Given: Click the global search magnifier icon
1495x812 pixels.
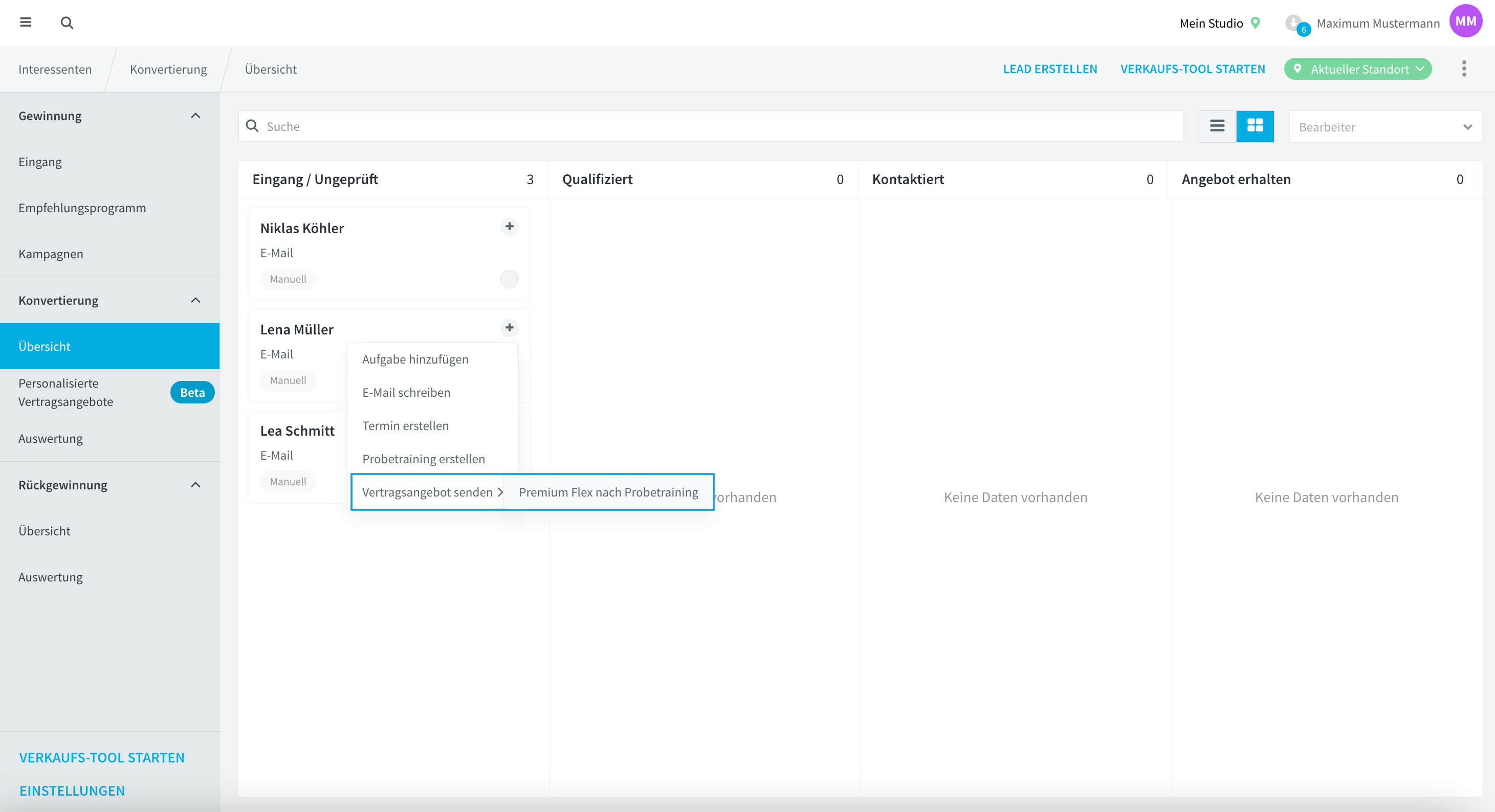Looking at the screenshot, I should tap(67, 22).
